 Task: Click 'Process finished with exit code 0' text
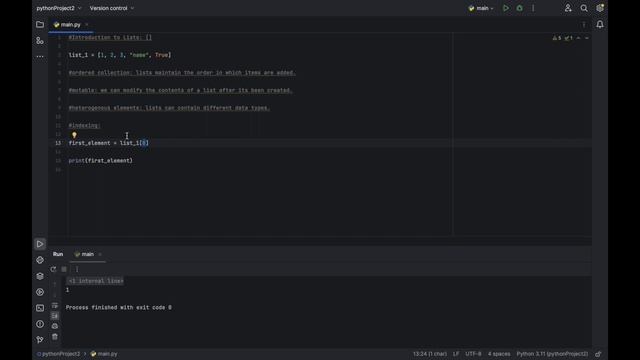point(118,307)
